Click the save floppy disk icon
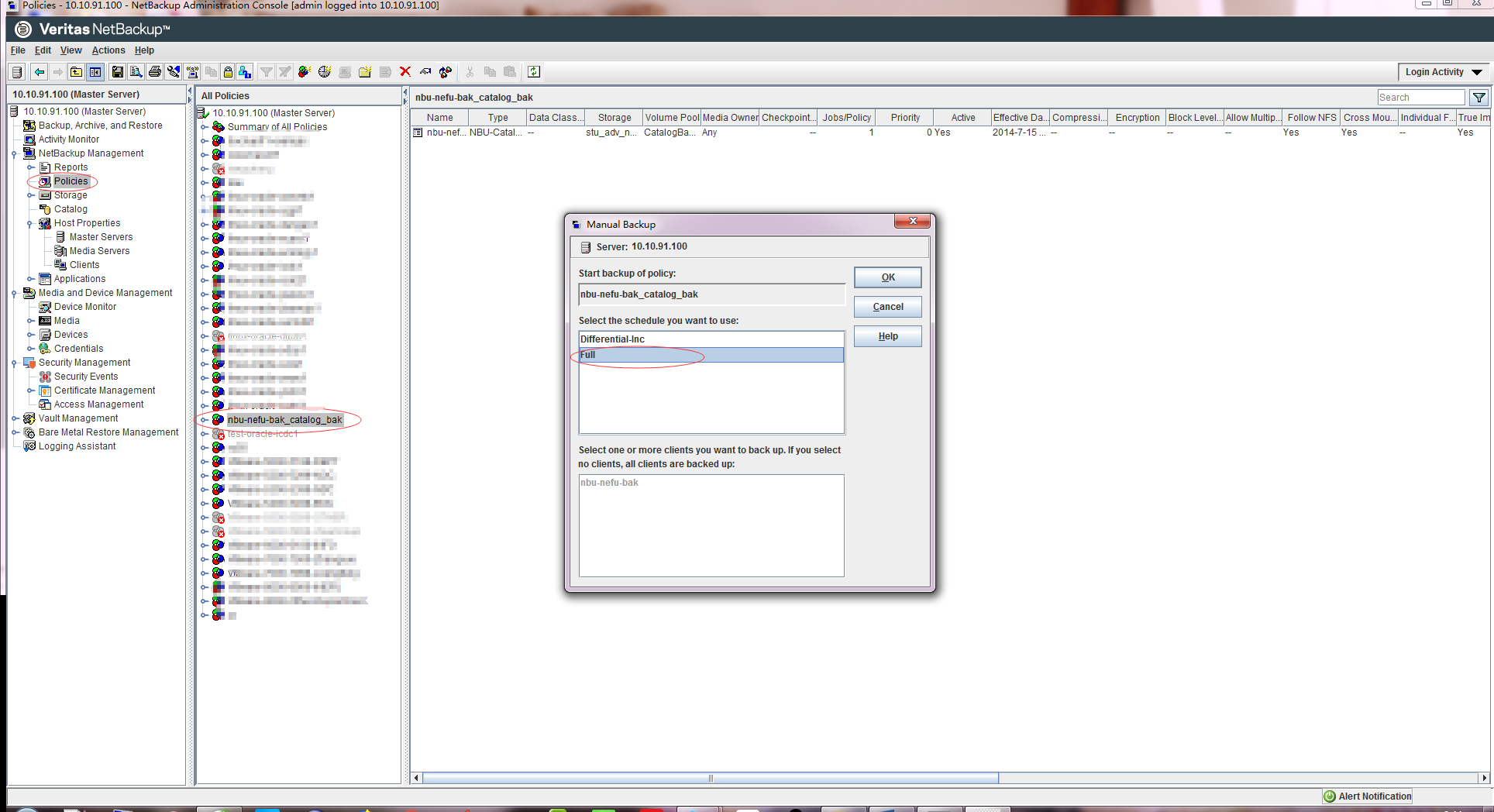This screenshot has width=1494, height=812. point(117,72)
